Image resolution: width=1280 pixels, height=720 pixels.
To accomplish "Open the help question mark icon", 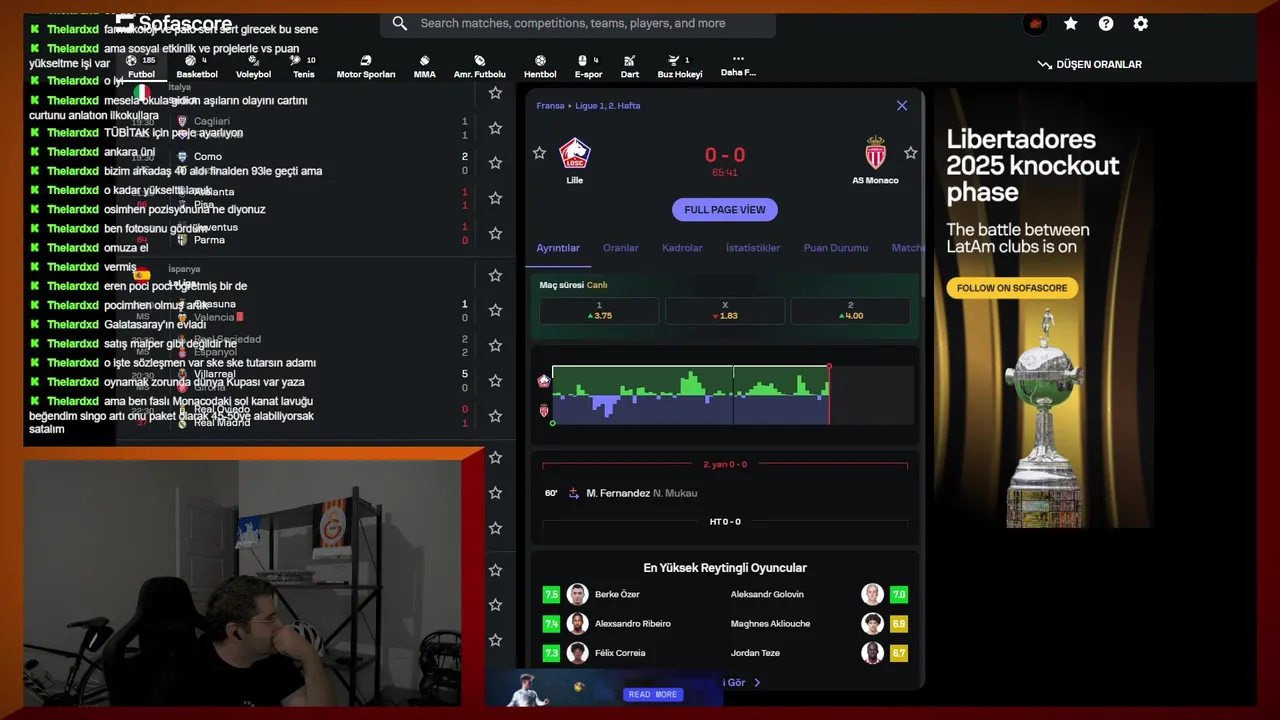I will coord(1105,24).
